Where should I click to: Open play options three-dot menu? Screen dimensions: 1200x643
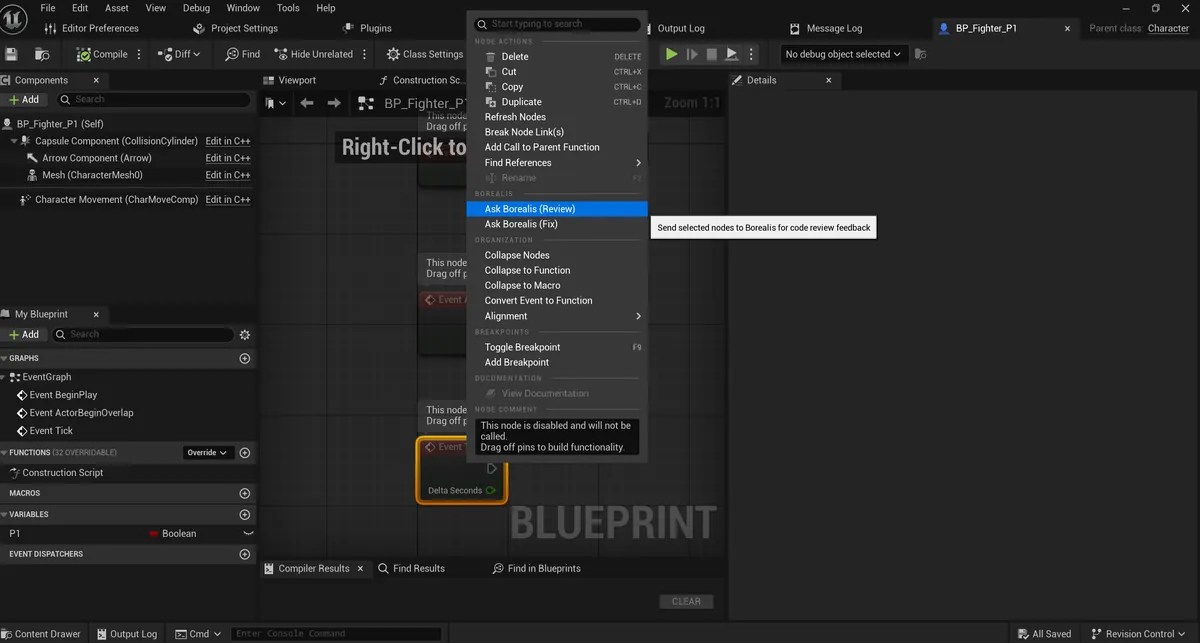pos(751,54)
